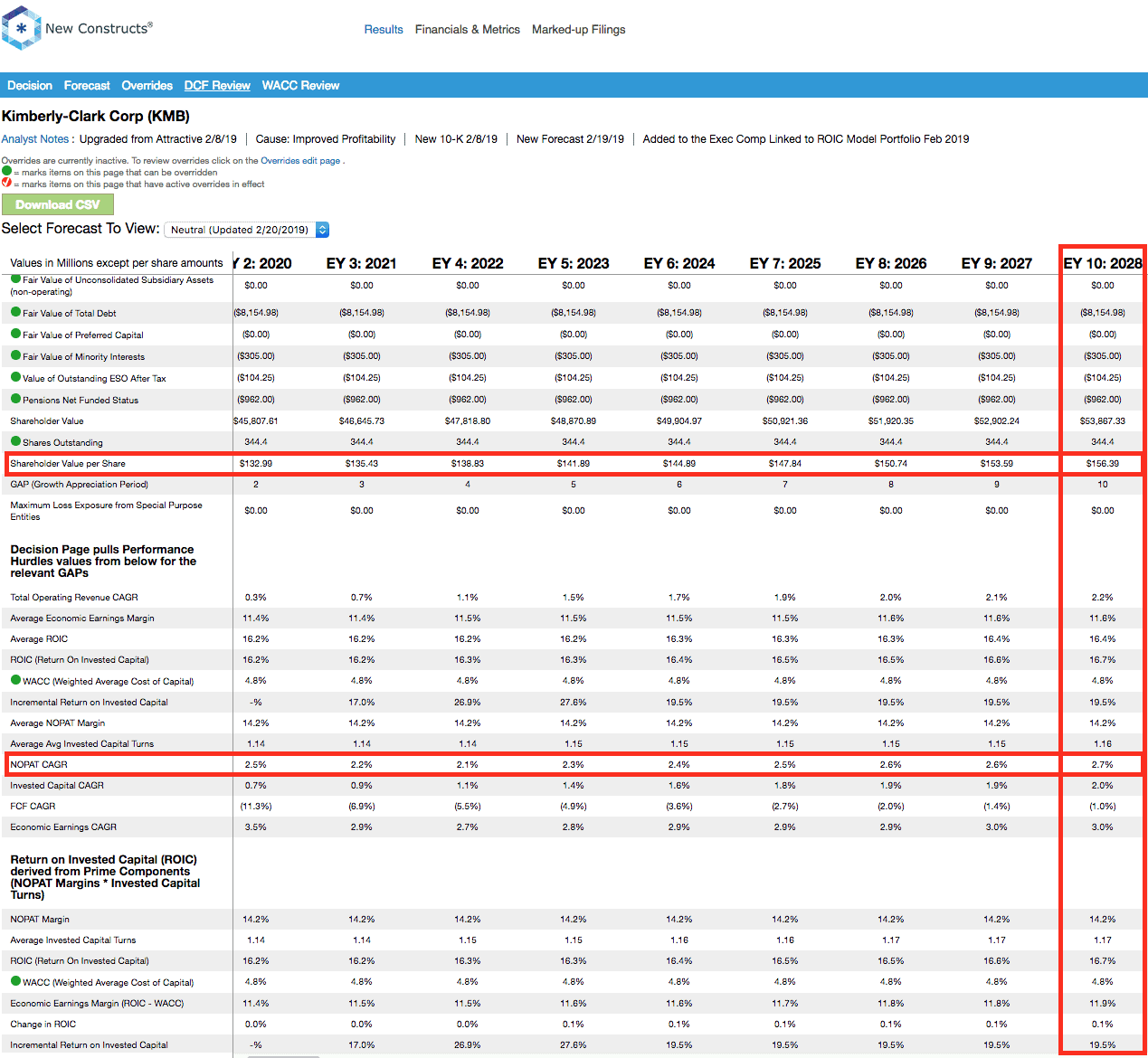
Task: Follow the Analyst Notes link
Action: click(x=35, y=139)
